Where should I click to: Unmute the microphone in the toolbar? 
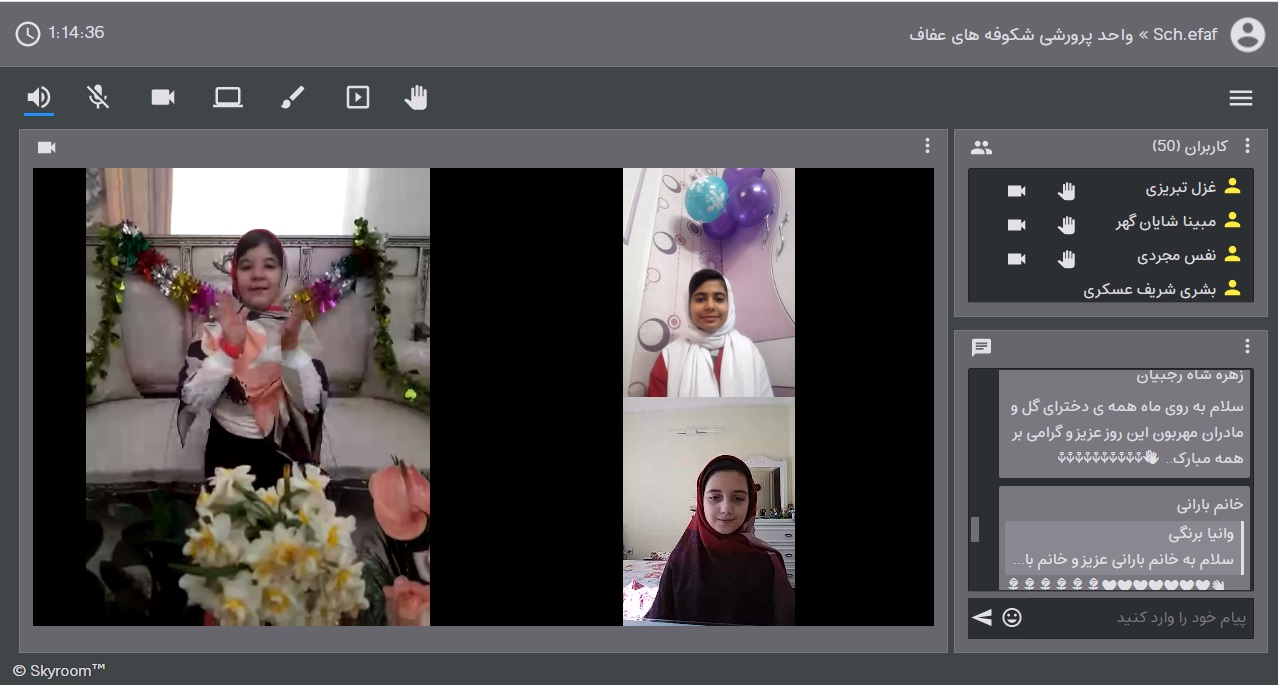click(x=98, y=97)
